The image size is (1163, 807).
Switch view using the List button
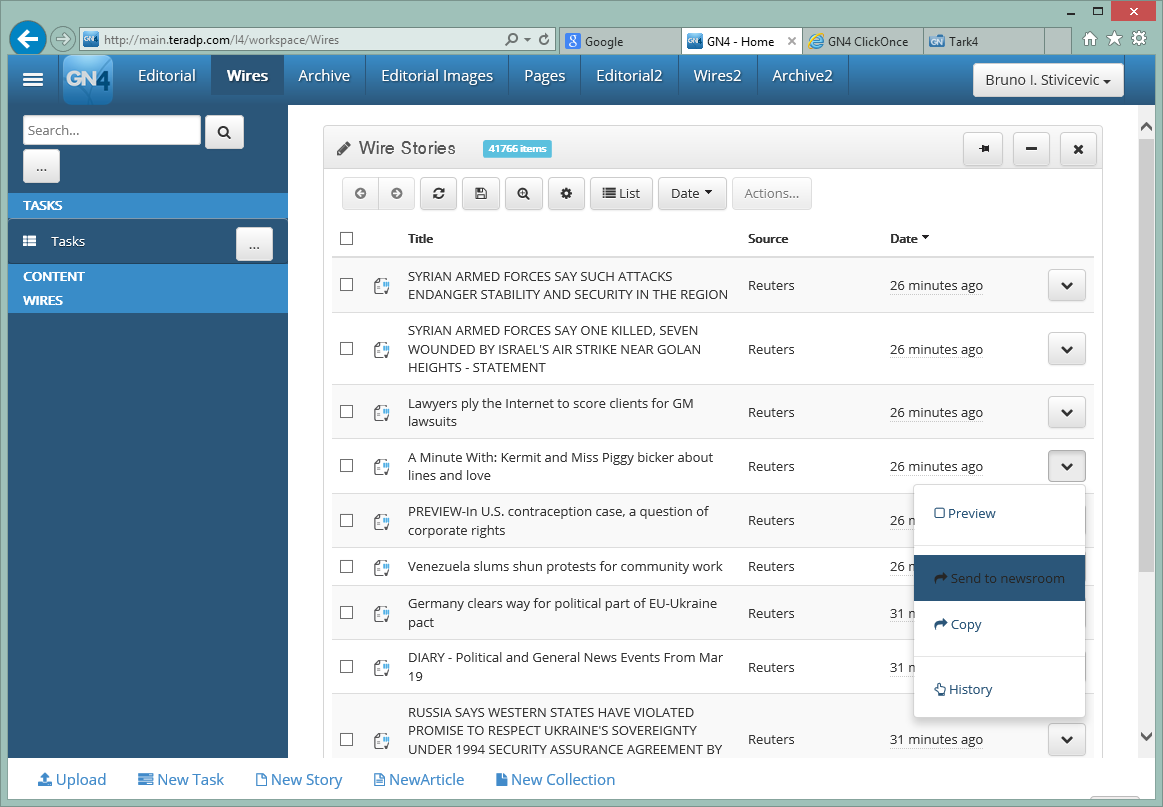point(622,194)
